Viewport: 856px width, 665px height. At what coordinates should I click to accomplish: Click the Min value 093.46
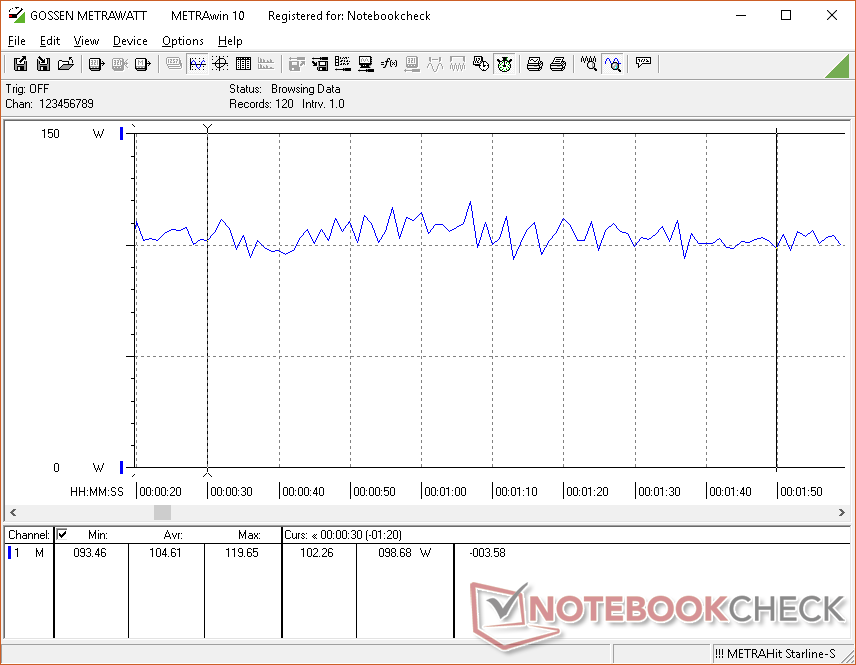tap(90, 553)
